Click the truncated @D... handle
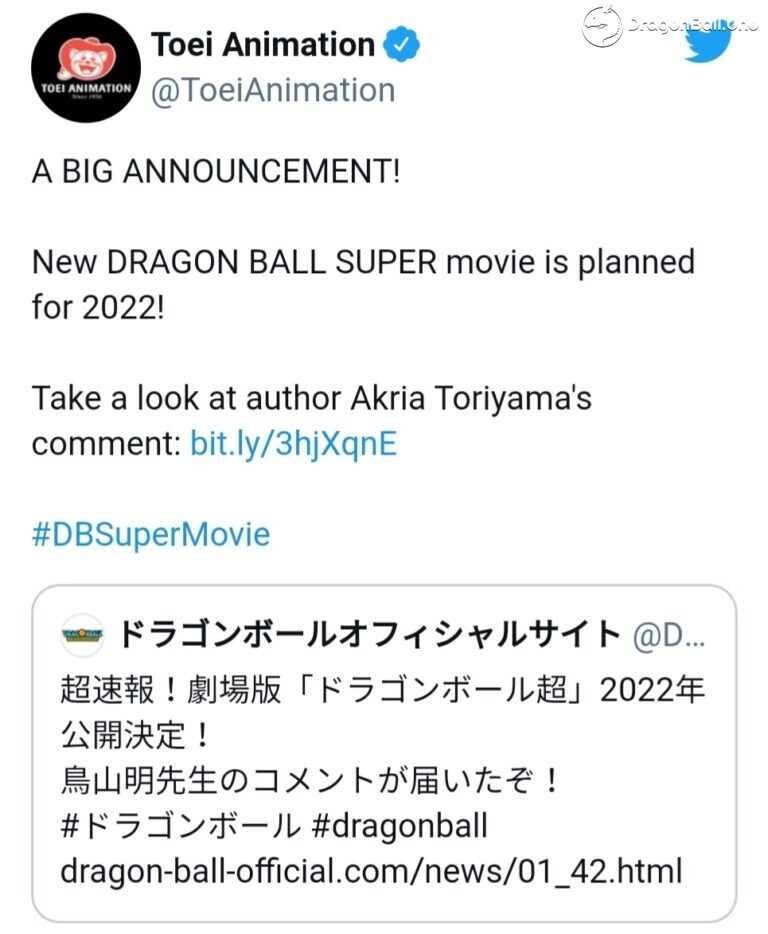This screenshot has height=934, width=768. pos(668,636)
